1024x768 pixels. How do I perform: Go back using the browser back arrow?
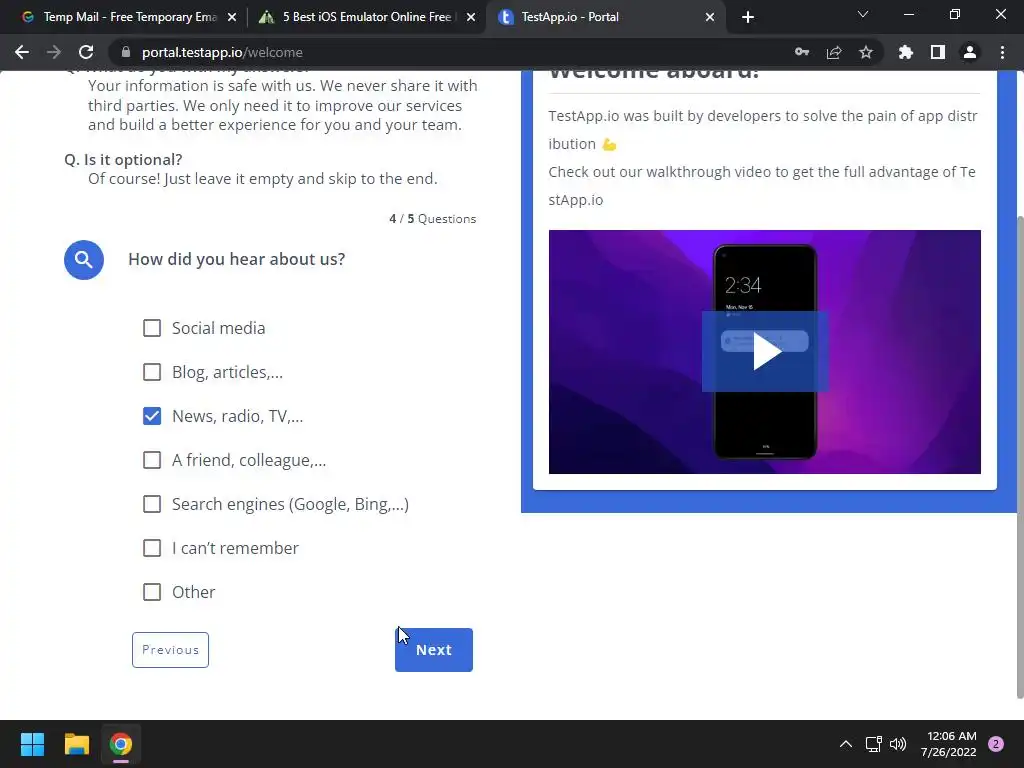(22, 52)
